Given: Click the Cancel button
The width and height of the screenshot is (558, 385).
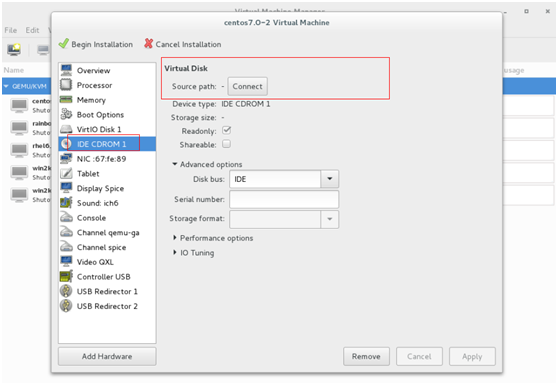Looking at the screenshot, I should click(x=419, y=356).
